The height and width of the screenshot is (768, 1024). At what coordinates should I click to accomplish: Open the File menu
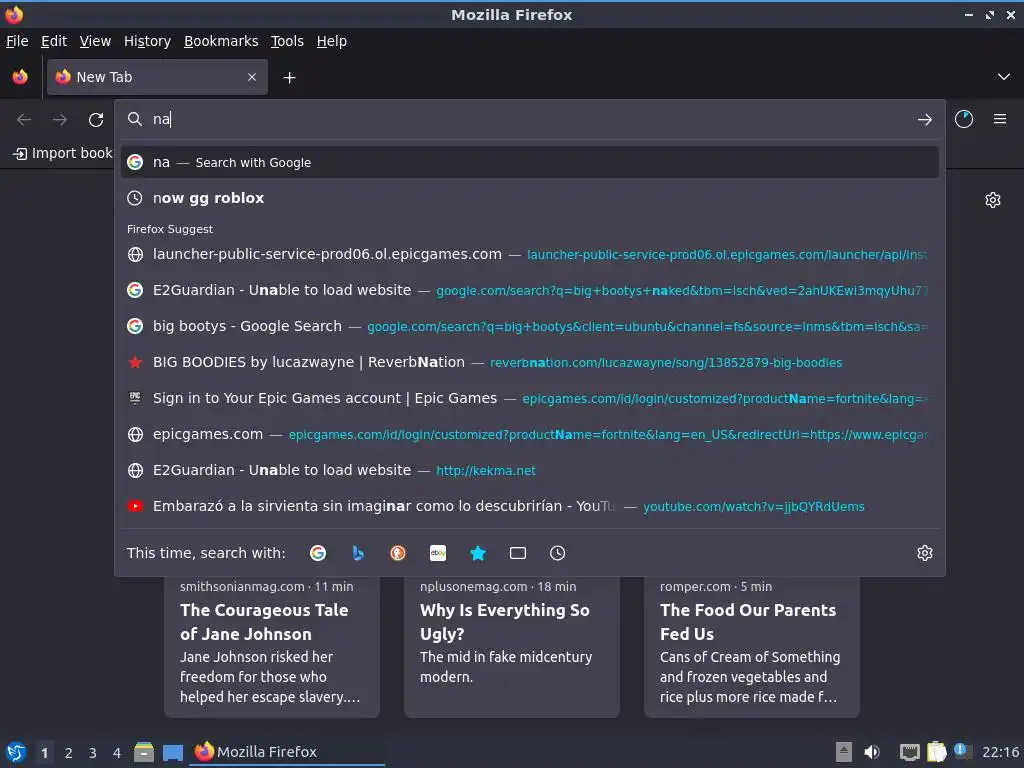17,41
